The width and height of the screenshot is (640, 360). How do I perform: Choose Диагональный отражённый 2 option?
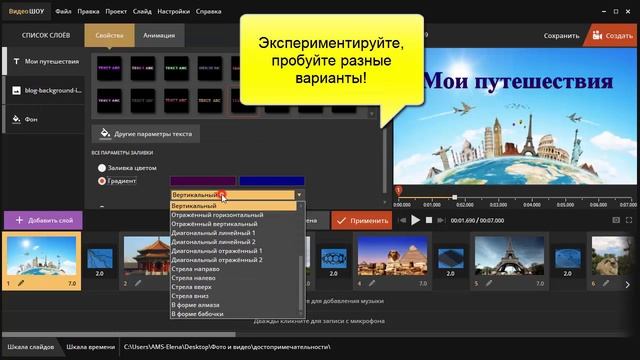click(233, 260)
